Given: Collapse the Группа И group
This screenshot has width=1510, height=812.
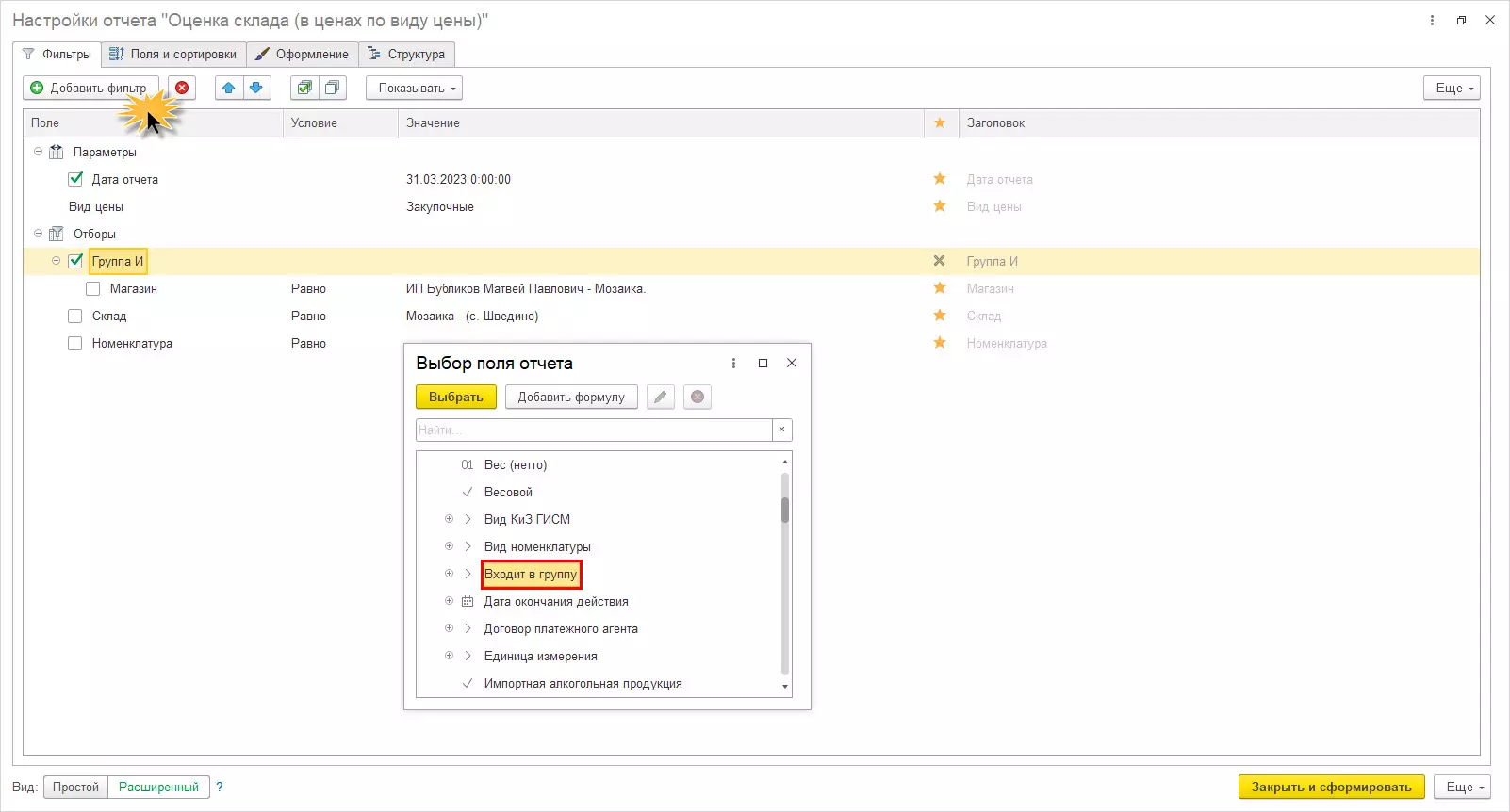Looking at the screenshot, I should (x=57, y=261).
